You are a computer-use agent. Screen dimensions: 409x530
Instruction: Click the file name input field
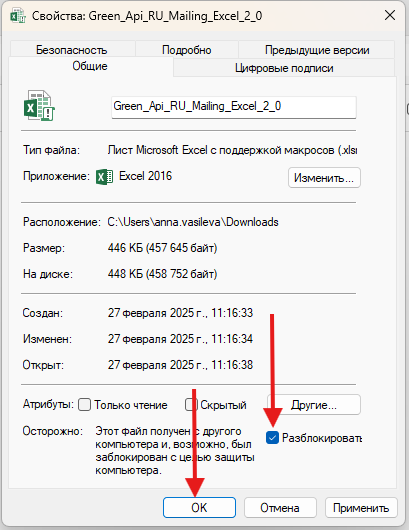[x=234, y=107]
